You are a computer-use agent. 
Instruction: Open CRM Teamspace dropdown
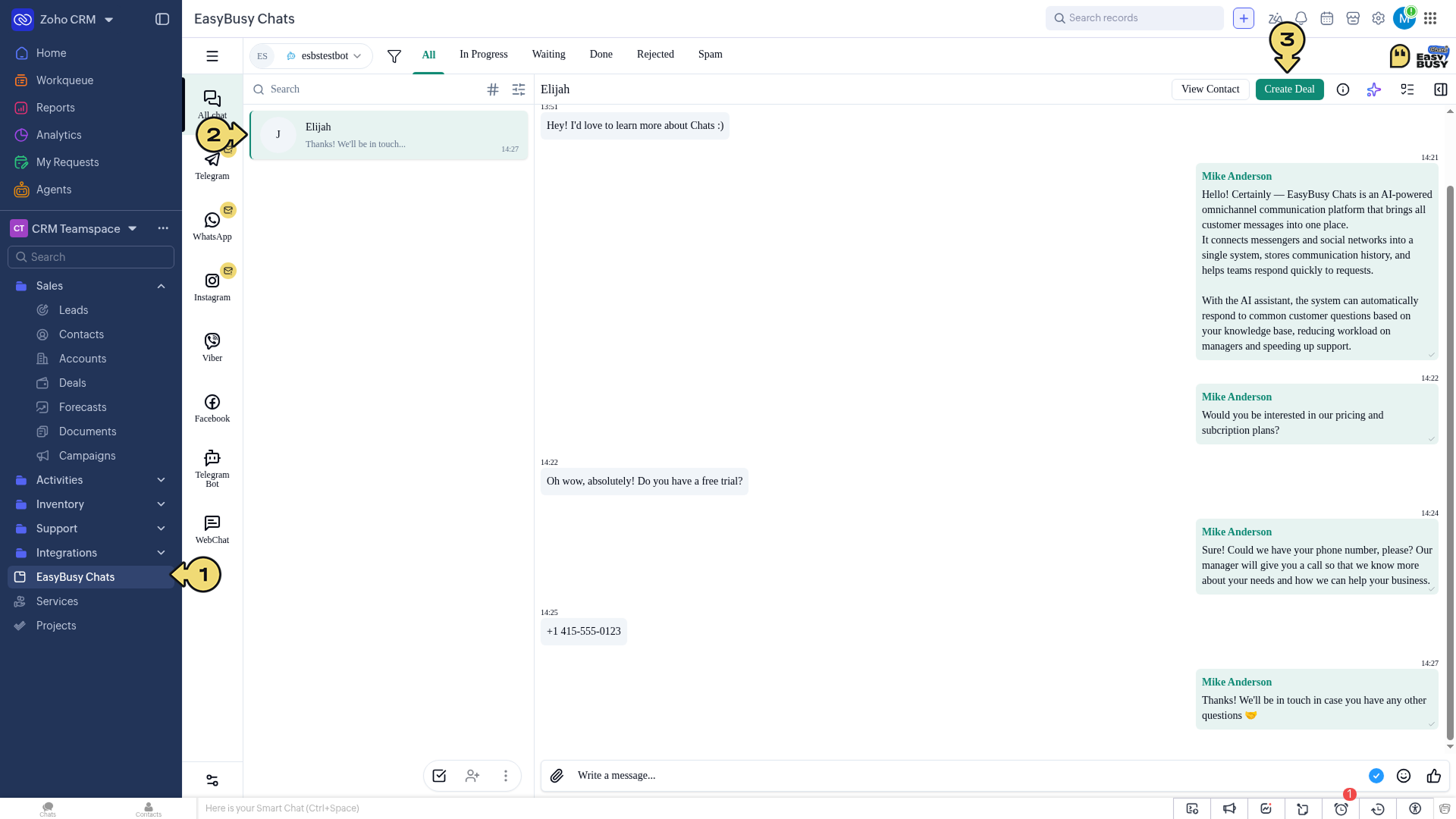click(x=133, y=228)
